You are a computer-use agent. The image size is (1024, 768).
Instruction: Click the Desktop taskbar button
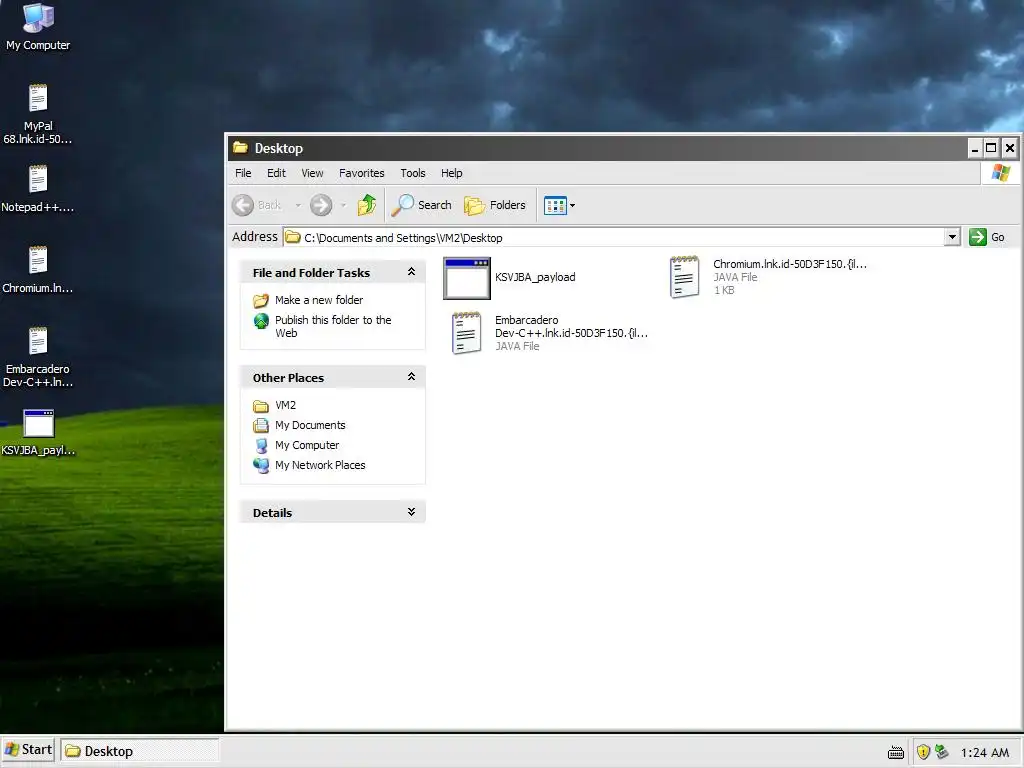coord(140,751)
